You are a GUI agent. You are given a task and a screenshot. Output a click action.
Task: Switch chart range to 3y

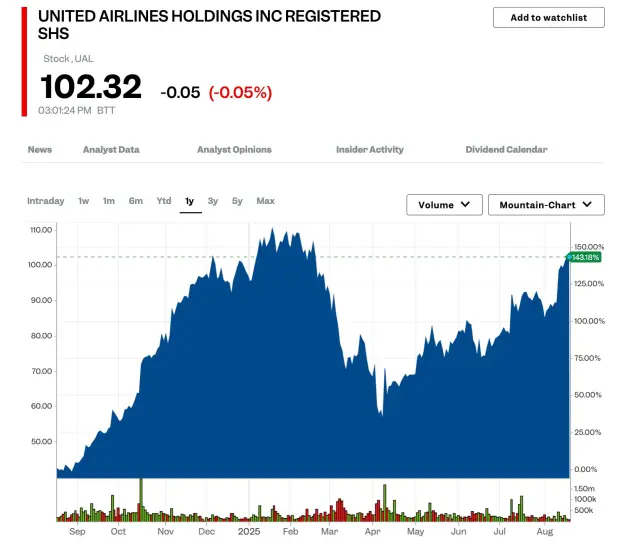(213, 201)
